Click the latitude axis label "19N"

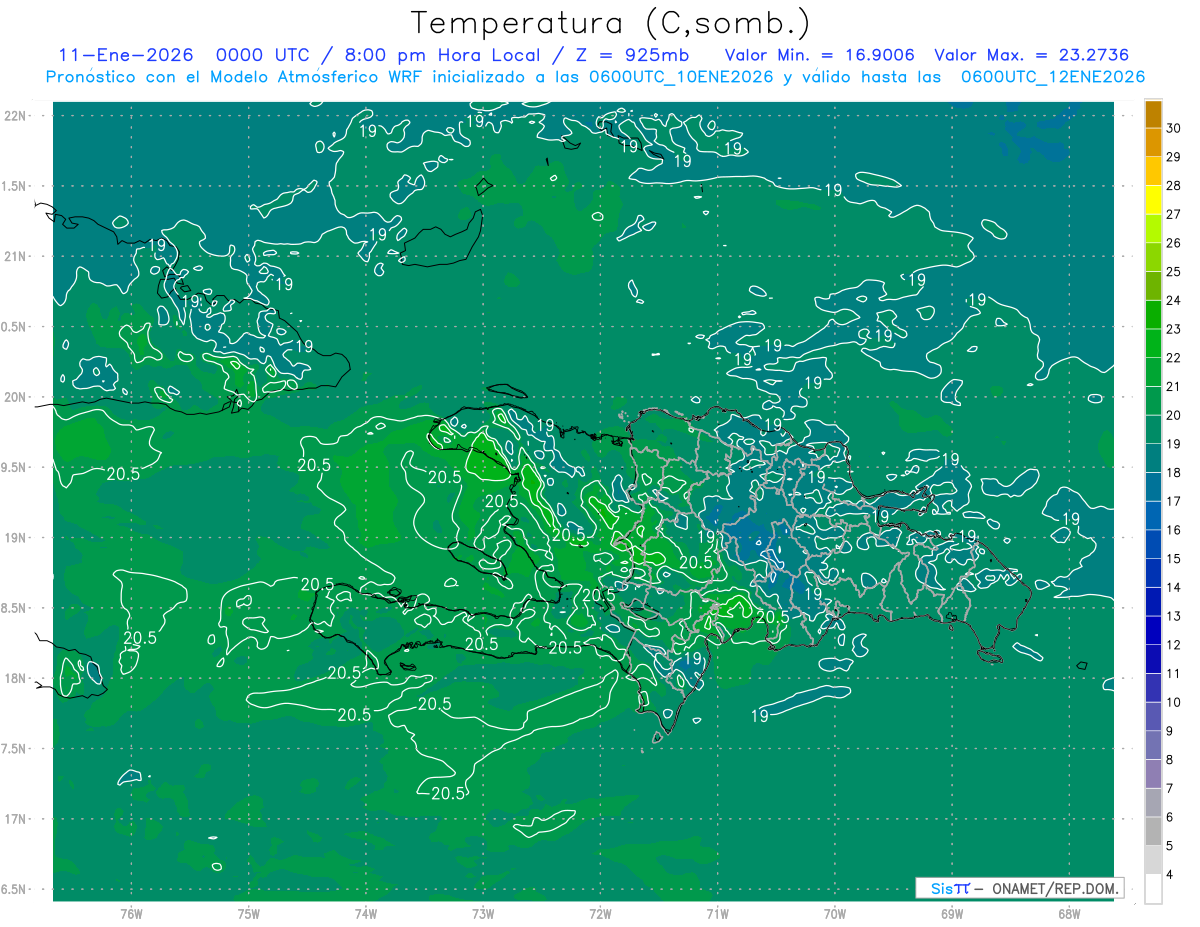(x=17, y=538)
